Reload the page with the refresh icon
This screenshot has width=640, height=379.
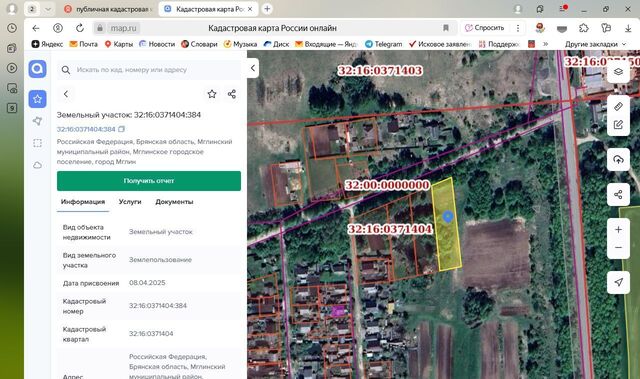tap(80, 28)
